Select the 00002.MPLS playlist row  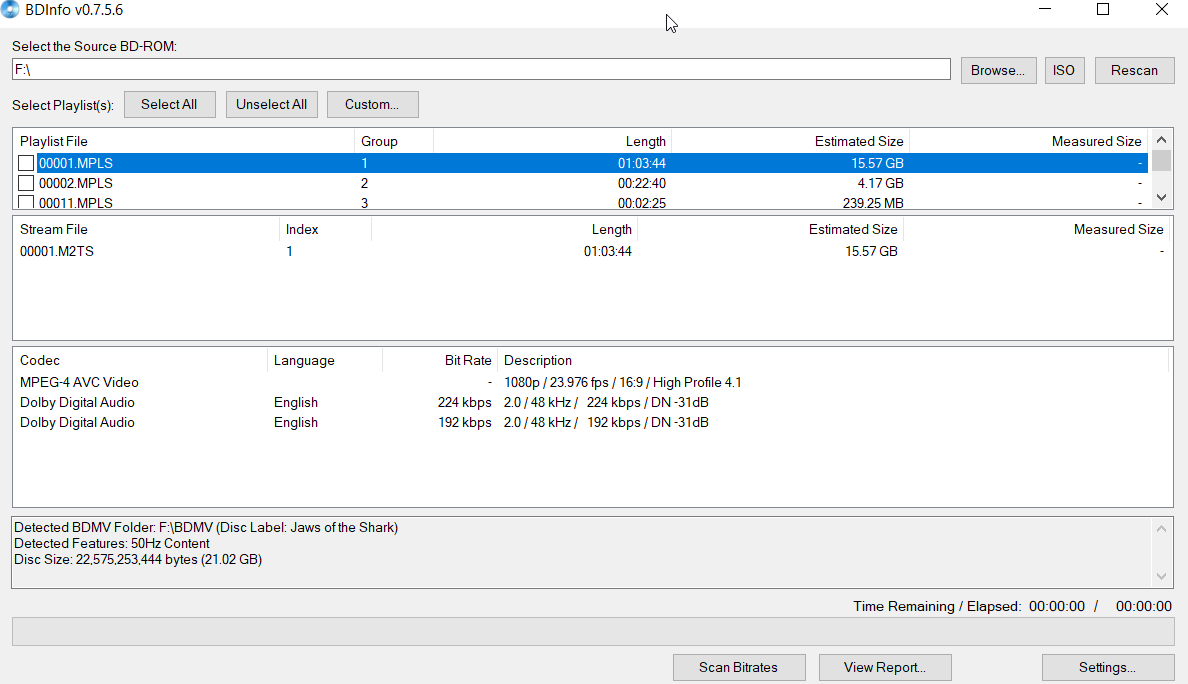click(x=581, y=183)
